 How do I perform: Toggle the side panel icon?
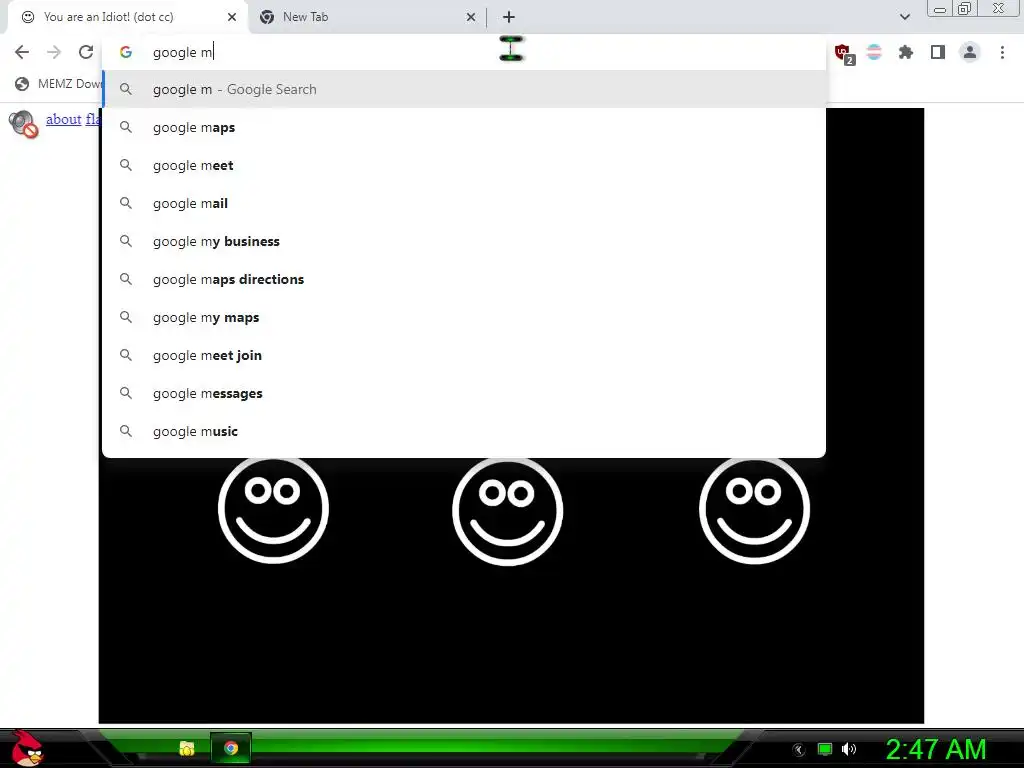pos(938,52)
